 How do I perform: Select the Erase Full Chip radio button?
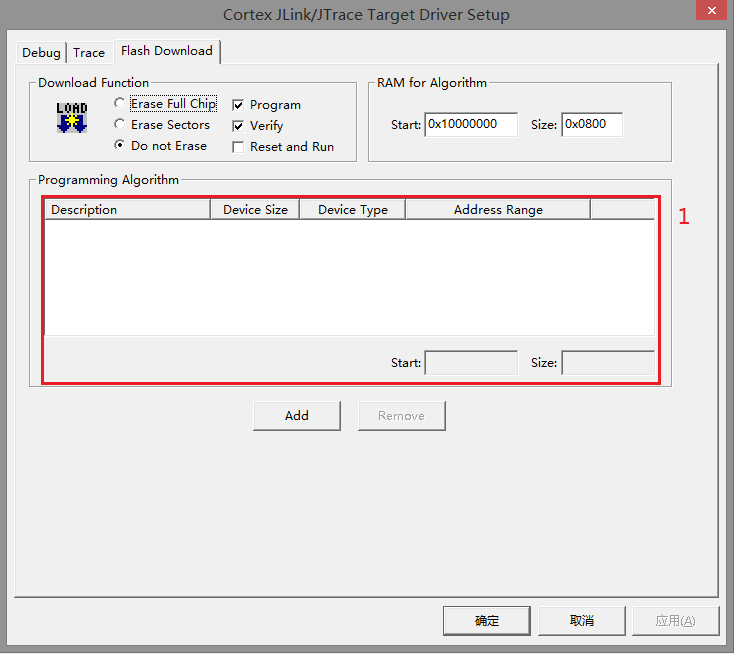(x=119, y=103)
